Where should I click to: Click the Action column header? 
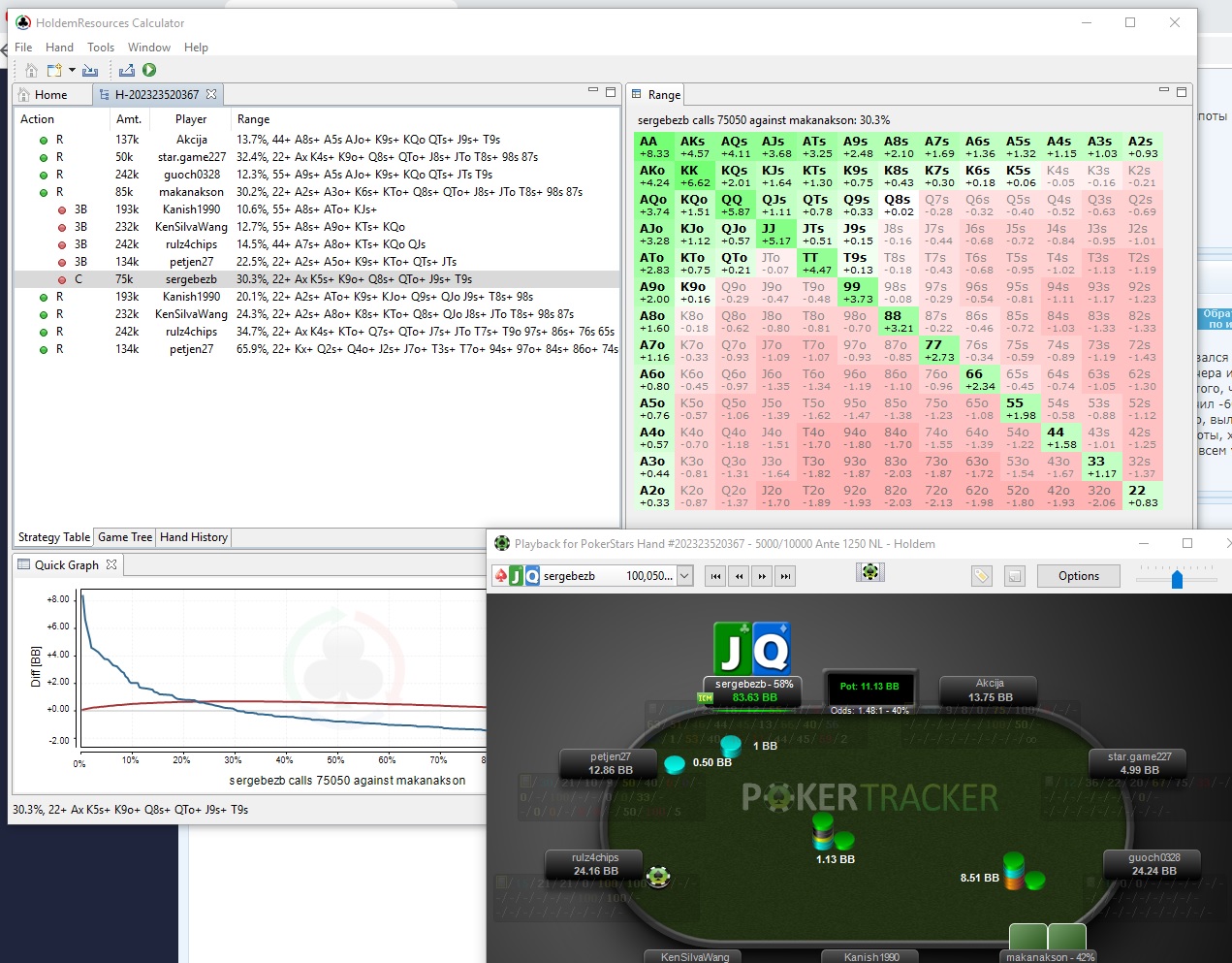coord(62,119)
